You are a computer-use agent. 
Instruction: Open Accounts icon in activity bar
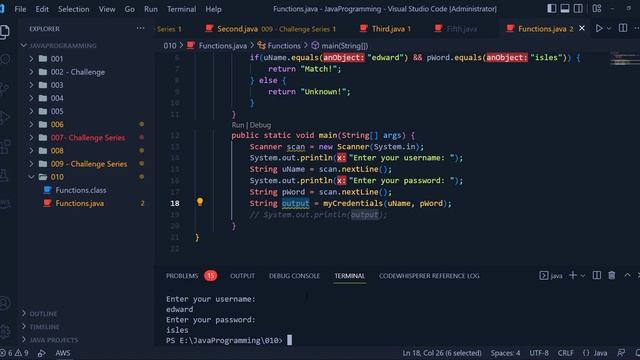[5, 303]
